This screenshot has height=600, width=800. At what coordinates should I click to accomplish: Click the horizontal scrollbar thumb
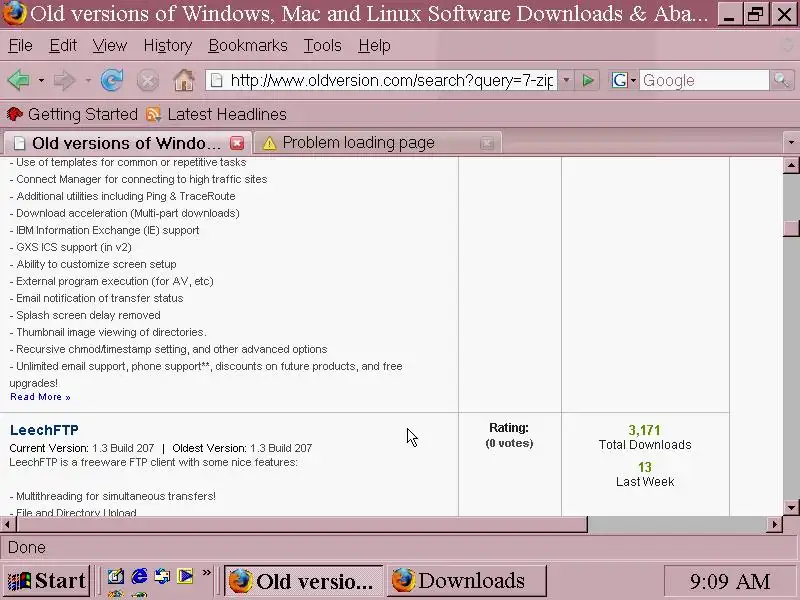[302, 524]
